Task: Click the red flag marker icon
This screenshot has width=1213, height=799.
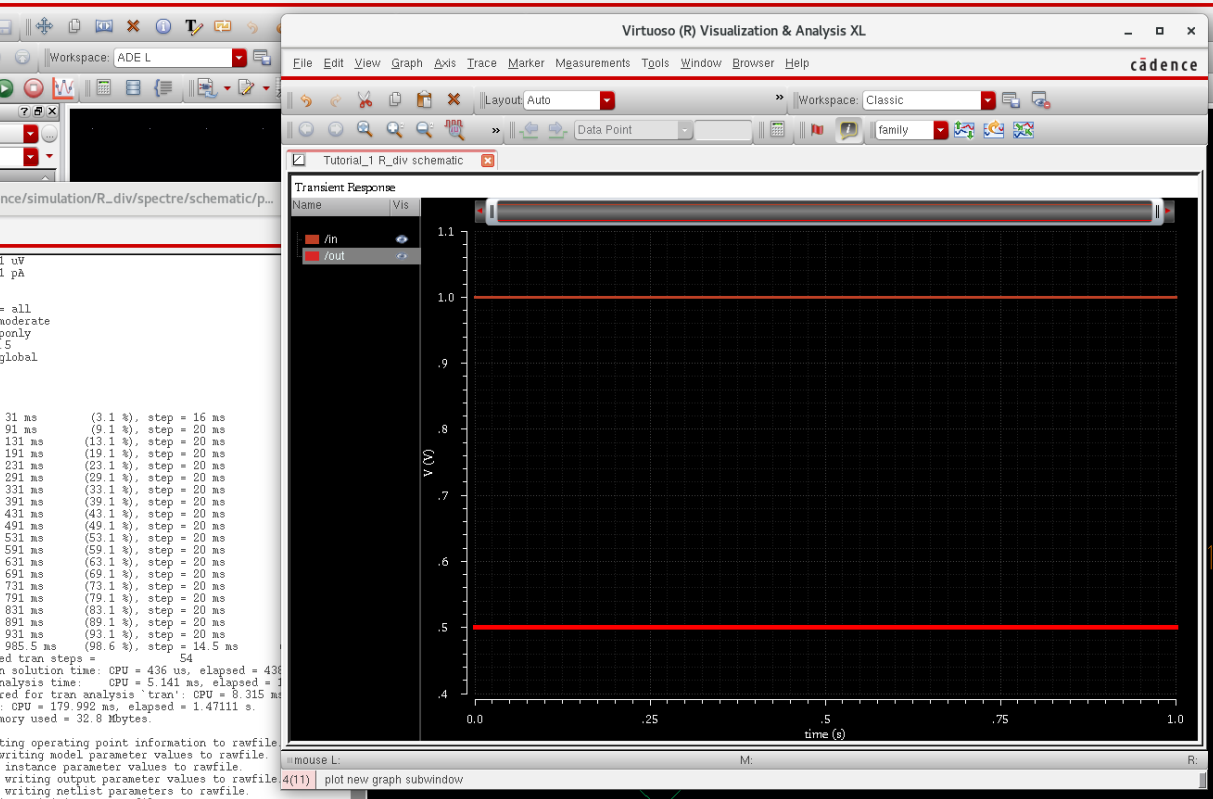Action: (817, 130)
